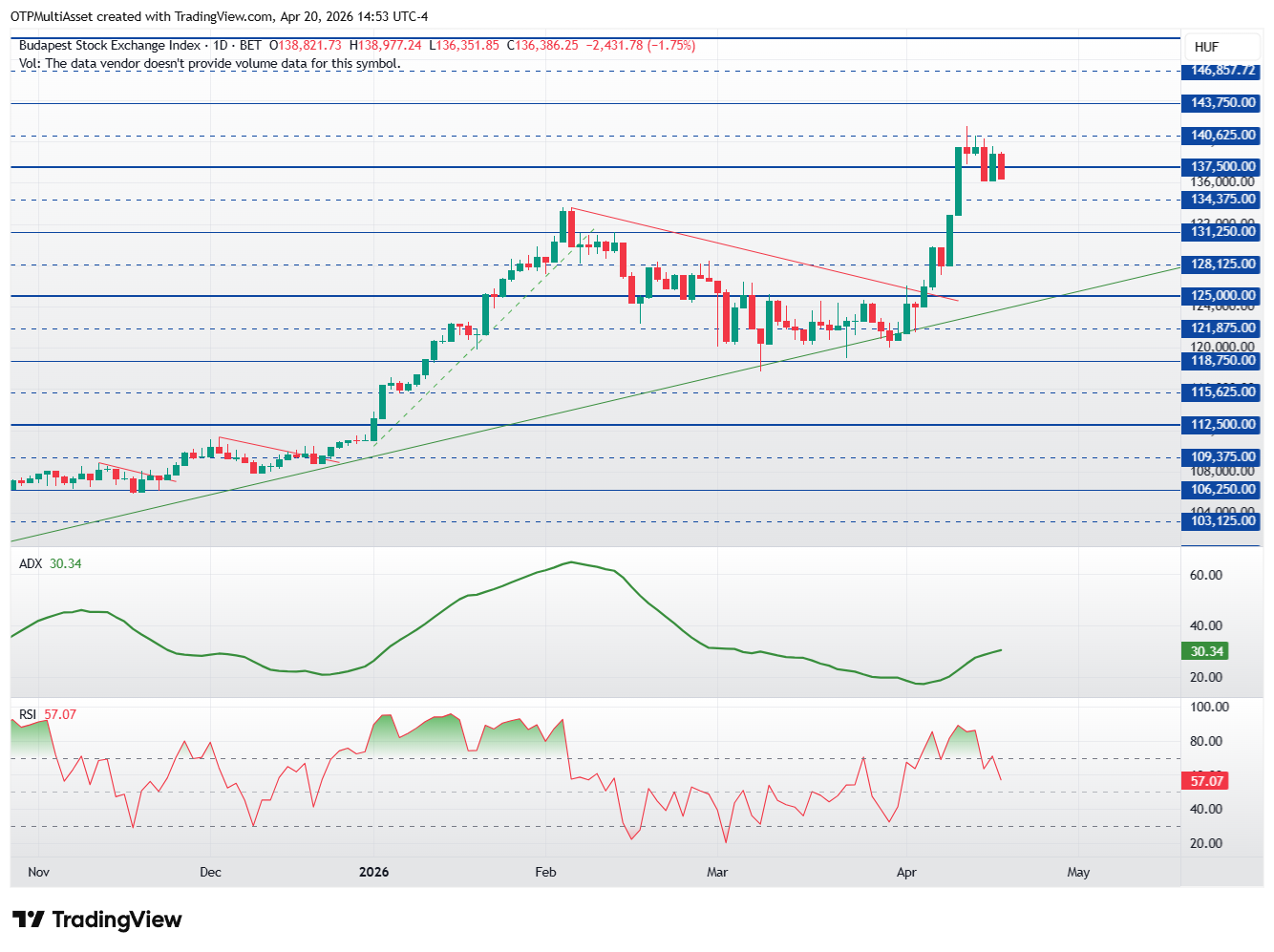Click the TradingView wordmark at bottom
This screenshot has height=952, width=1274.
(x=117, y=920)
